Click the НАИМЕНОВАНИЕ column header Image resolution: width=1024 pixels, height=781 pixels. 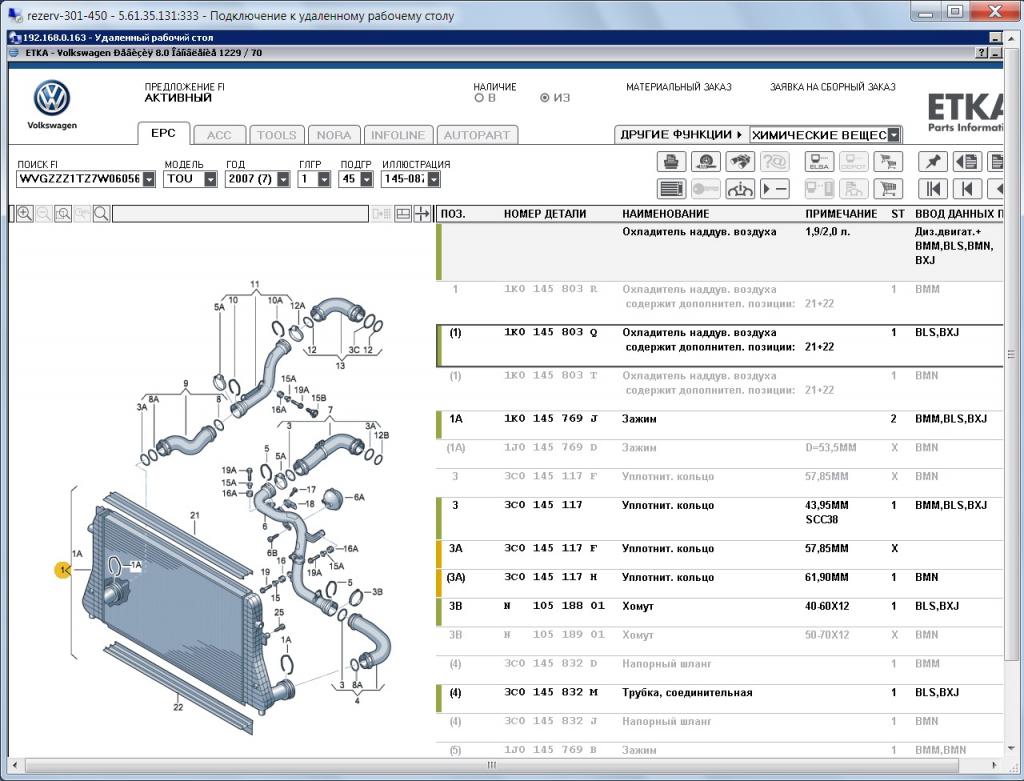tap(665, 214)
